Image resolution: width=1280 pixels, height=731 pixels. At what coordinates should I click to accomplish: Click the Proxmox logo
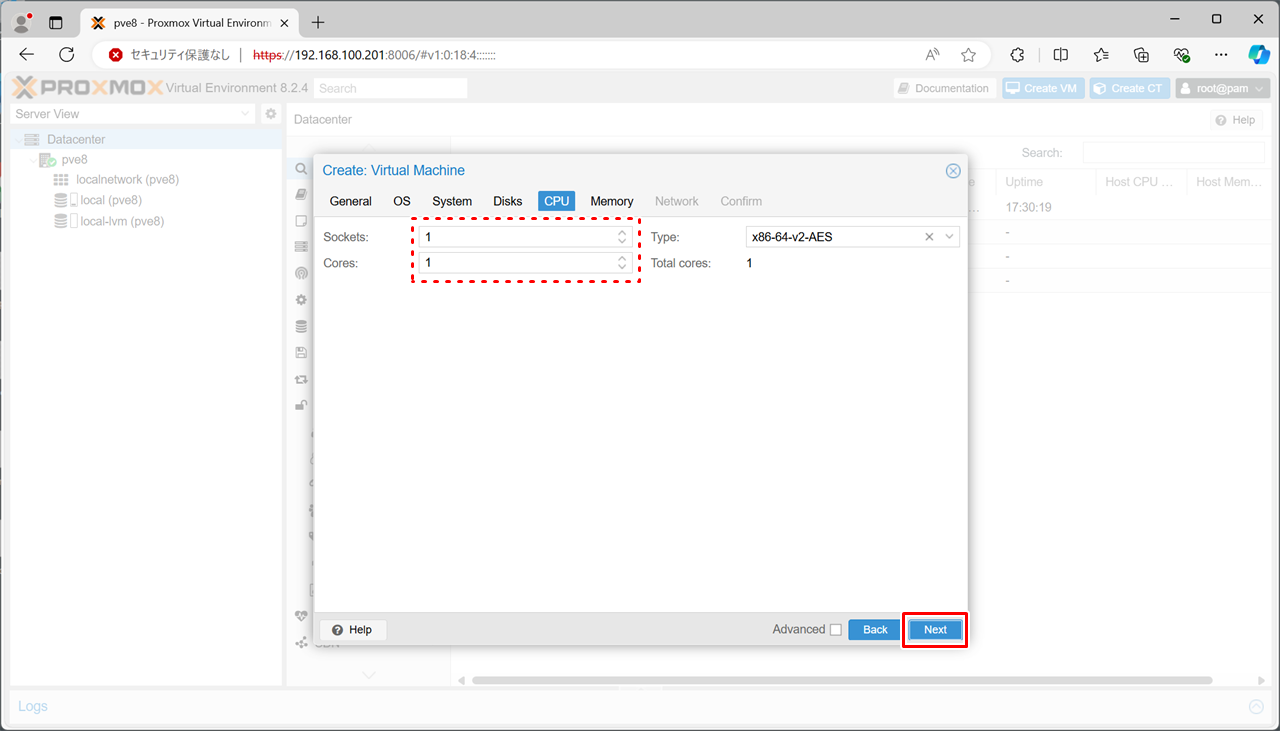pos(86,88)
